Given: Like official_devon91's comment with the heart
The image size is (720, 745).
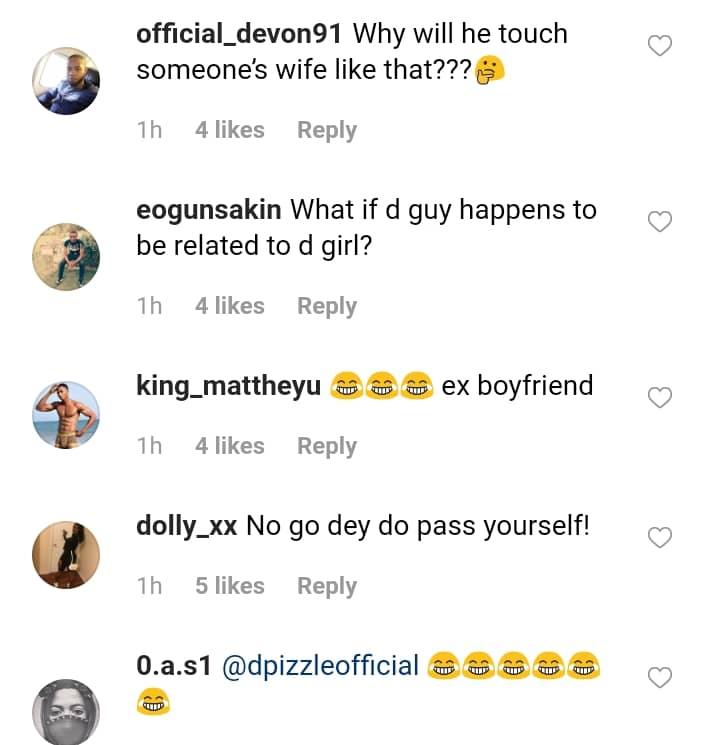Looking at the screenshot, I should 660,45.
